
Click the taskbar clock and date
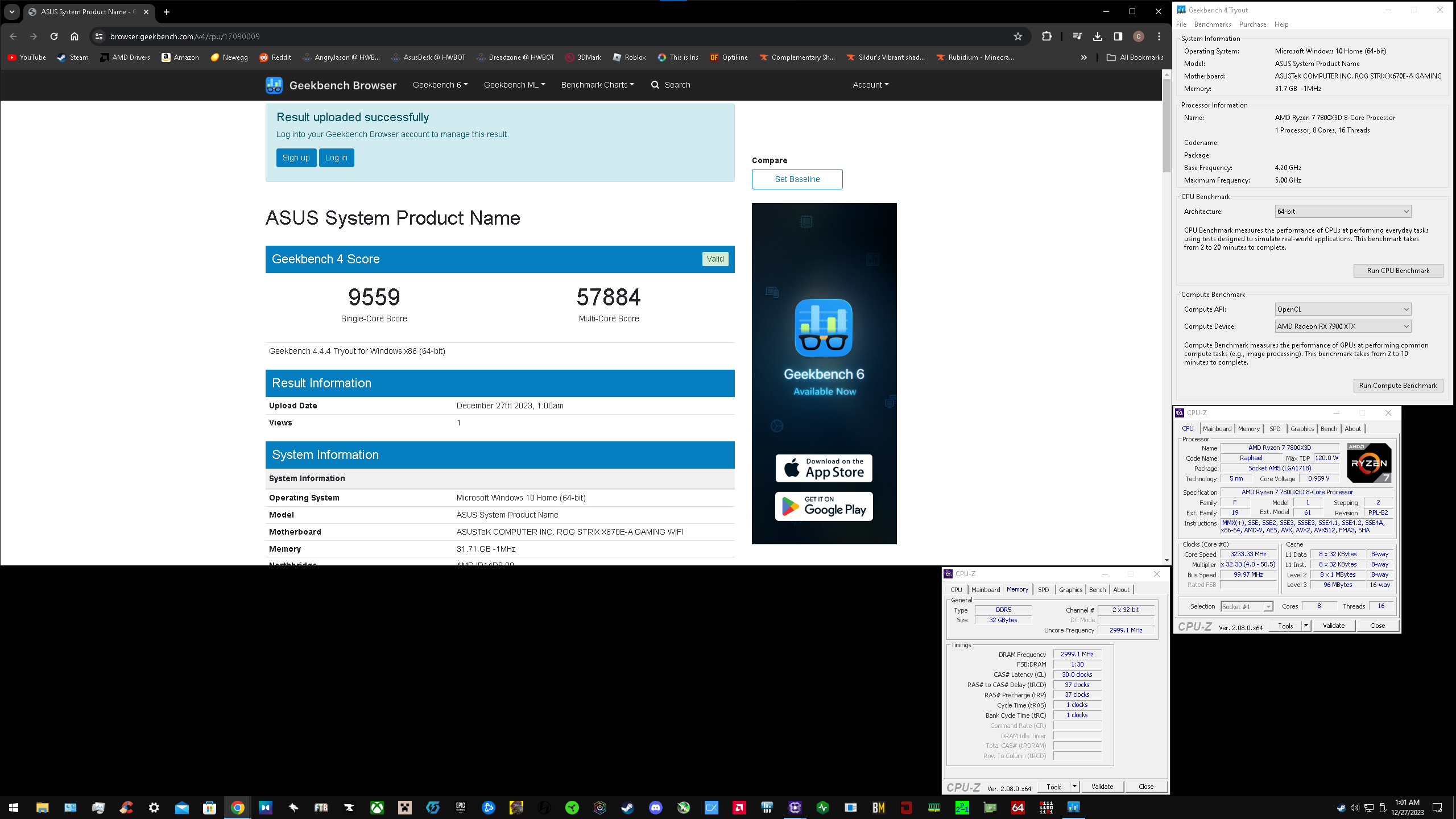pyautogui.click(x=1408, y=808)
